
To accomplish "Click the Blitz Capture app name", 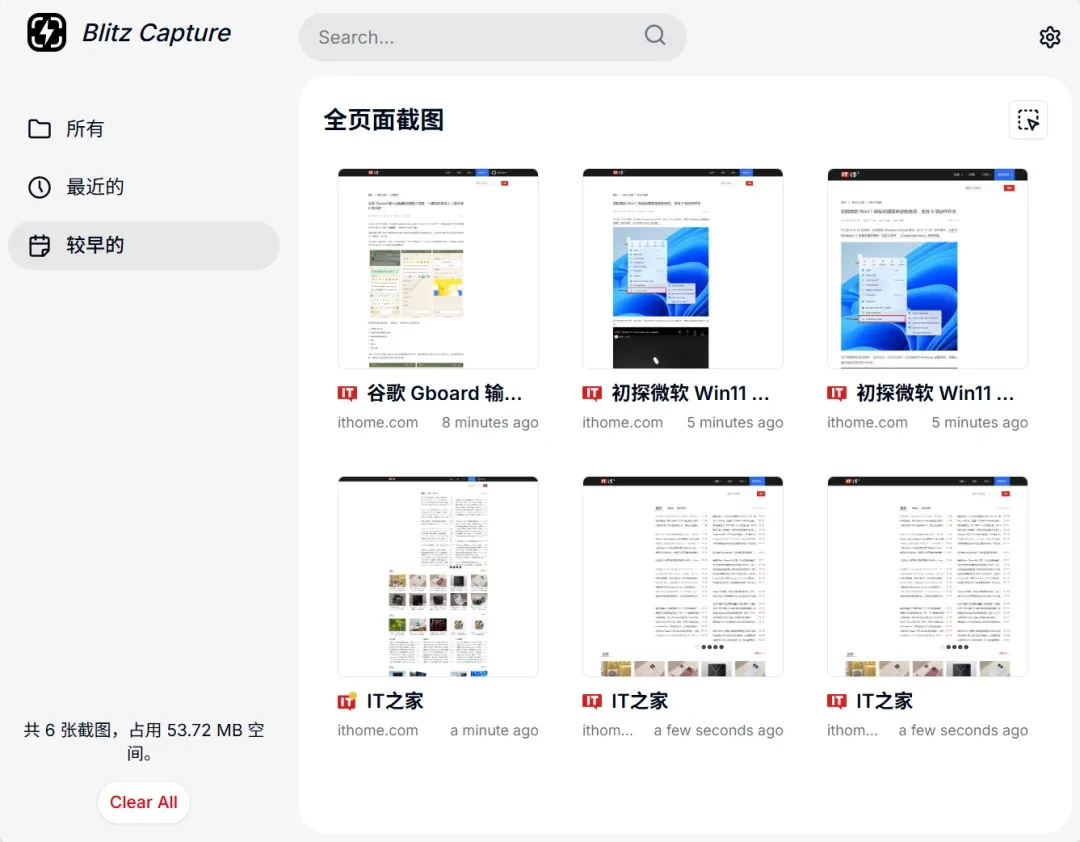I will point(156,32).
